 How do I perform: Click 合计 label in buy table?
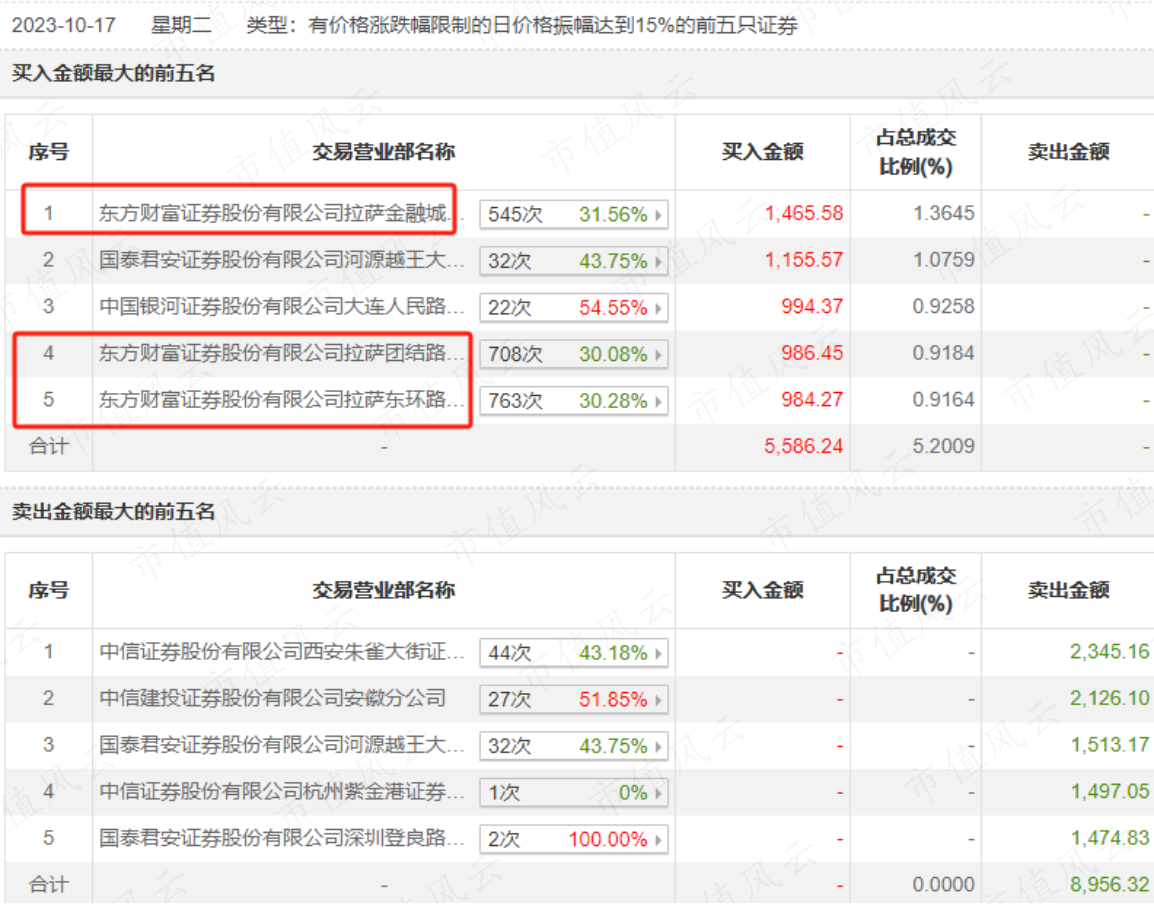[49, 446]
